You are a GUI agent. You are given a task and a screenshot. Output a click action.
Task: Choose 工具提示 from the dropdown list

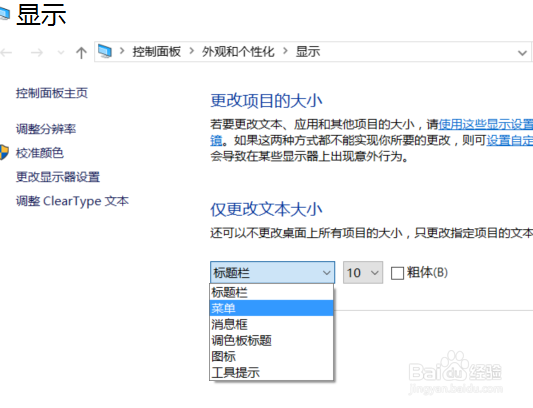(x=271, y=372)
